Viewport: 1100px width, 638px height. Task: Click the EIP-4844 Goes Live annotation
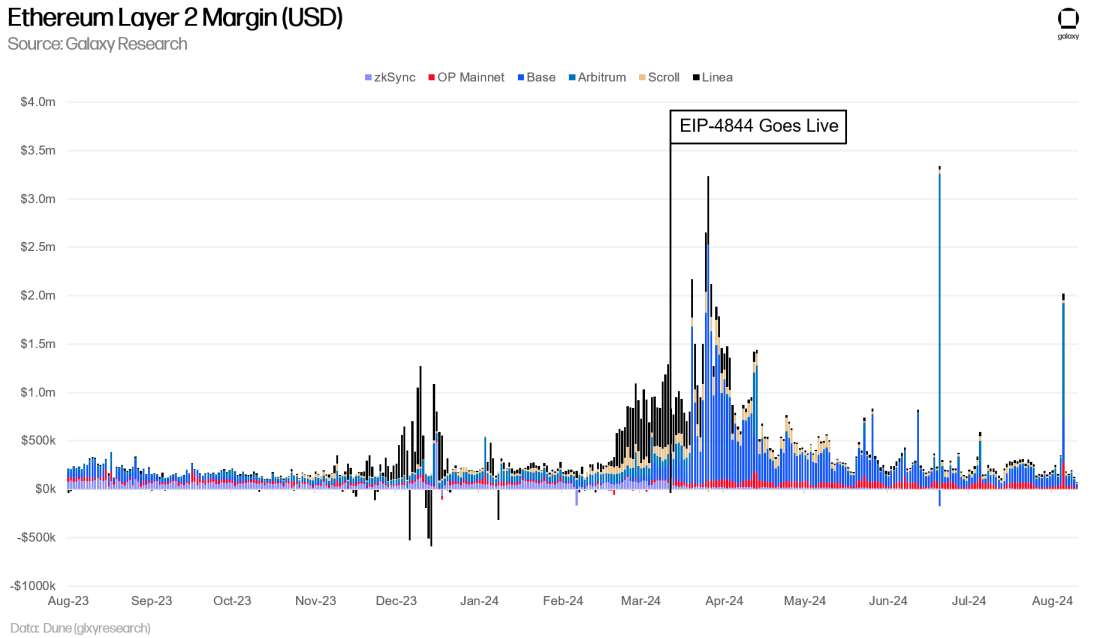tap(758, 126)
